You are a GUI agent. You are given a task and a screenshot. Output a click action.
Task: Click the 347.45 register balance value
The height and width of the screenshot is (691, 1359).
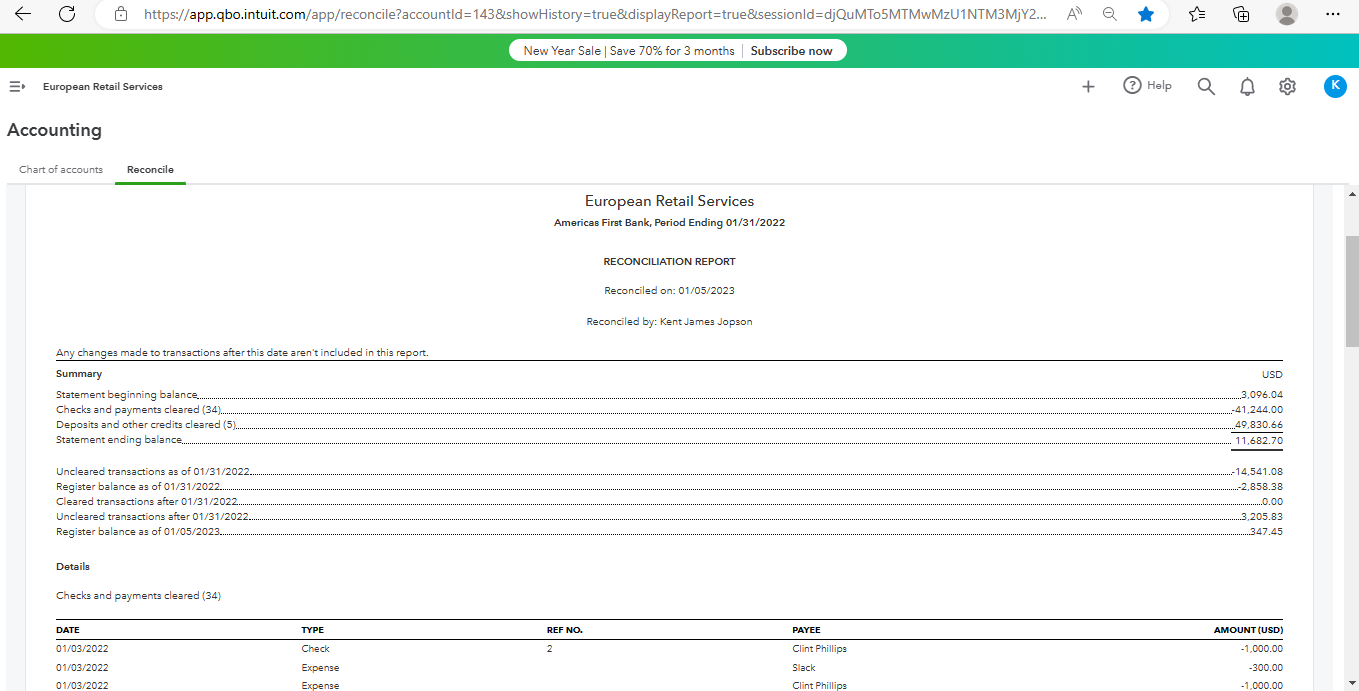coord(1266,532)
